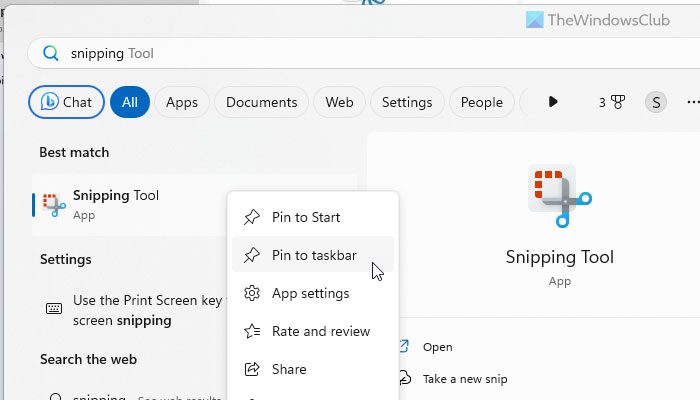Click the pin icon beside Pin to taskbar
Viewport: 700px width, 400px height.
click(252, 255)
